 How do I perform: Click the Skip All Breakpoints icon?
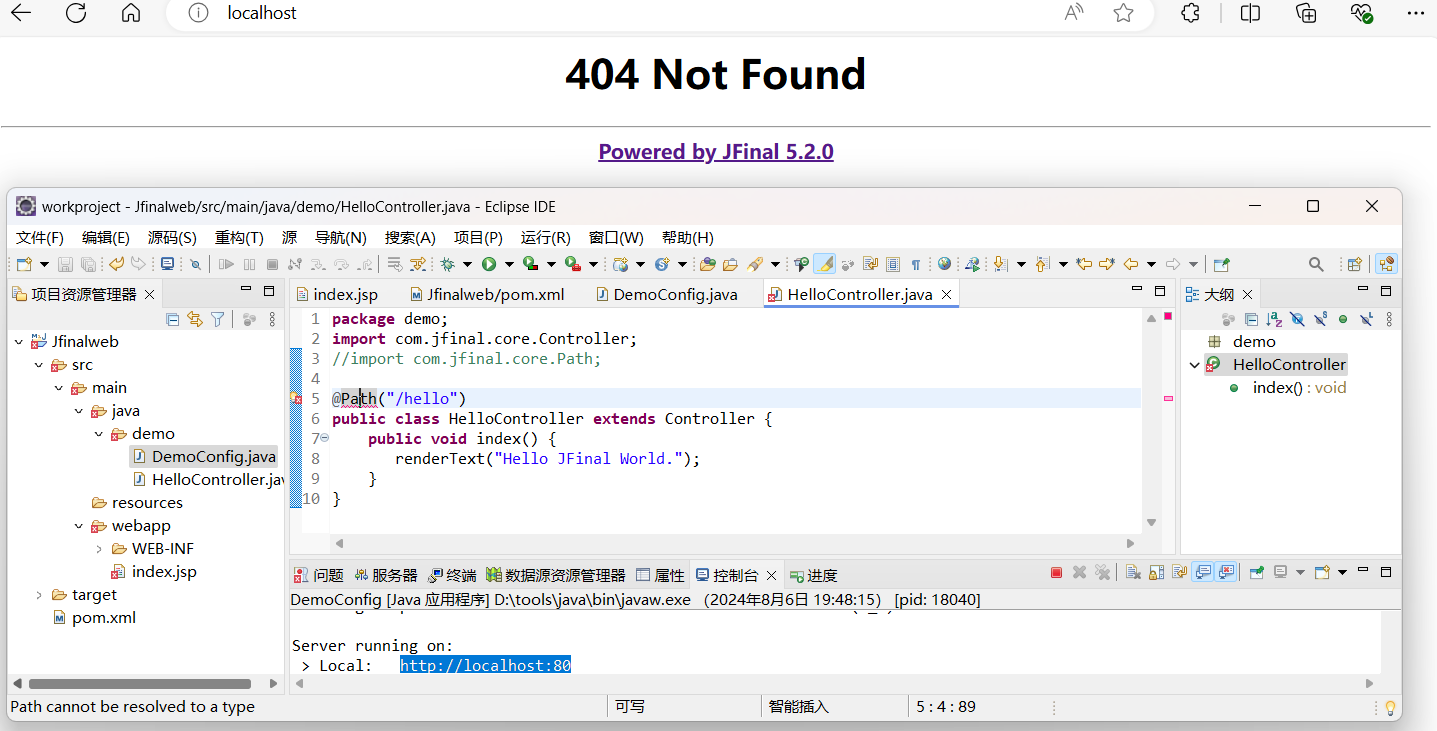click(x=195, y=264)
